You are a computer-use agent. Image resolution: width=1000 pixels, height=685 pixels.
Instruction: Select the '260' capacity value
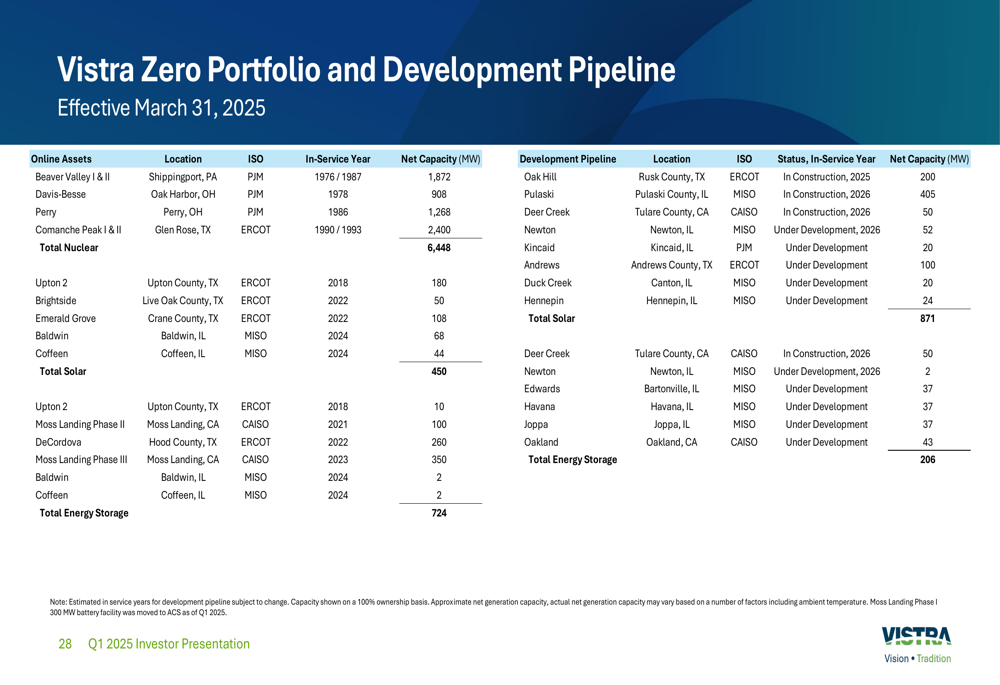[439, 442]
